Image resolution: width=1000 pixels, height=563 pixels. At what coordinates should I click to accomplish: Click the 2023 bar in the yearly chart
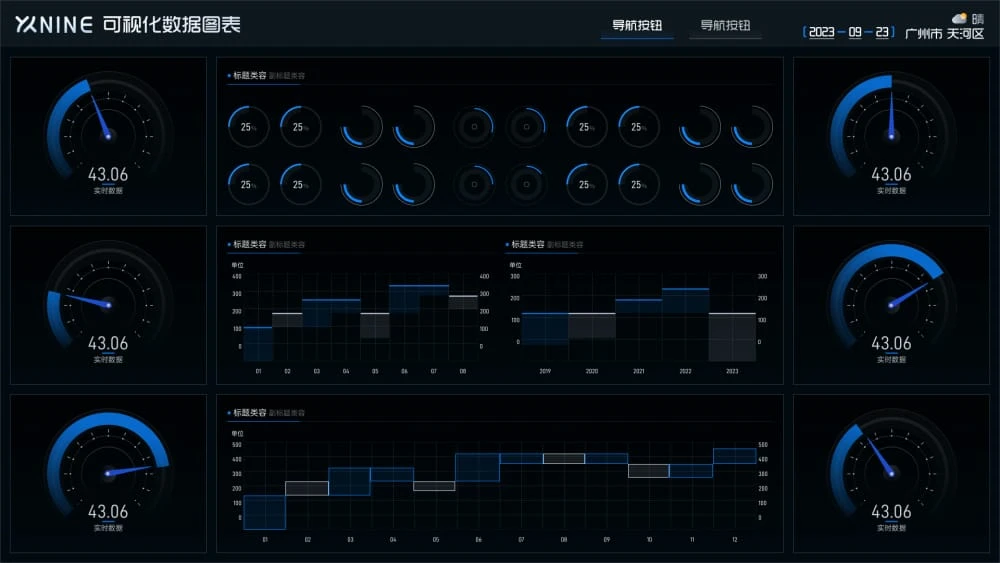click(732, 336)
